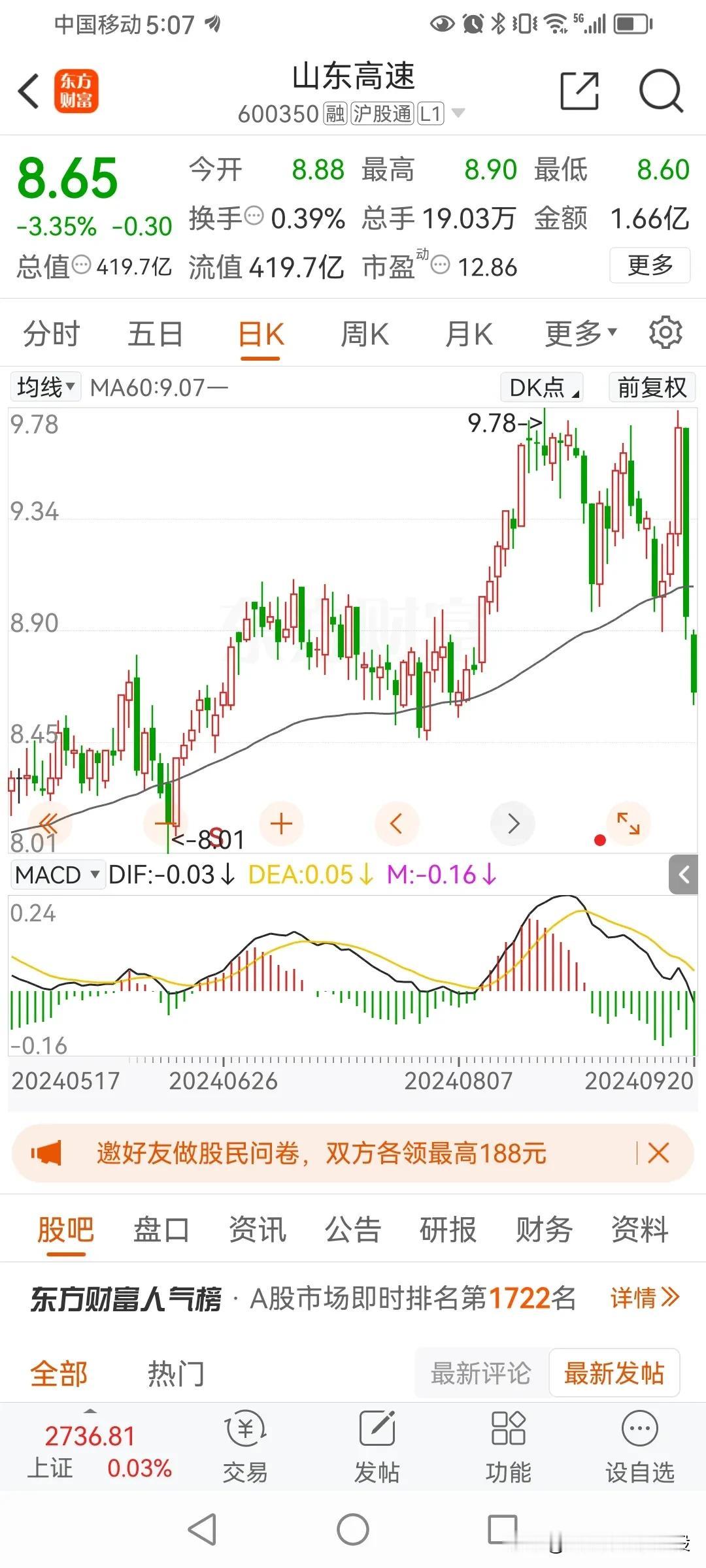Expand 更多 chart period dropdown

point(580,333)
